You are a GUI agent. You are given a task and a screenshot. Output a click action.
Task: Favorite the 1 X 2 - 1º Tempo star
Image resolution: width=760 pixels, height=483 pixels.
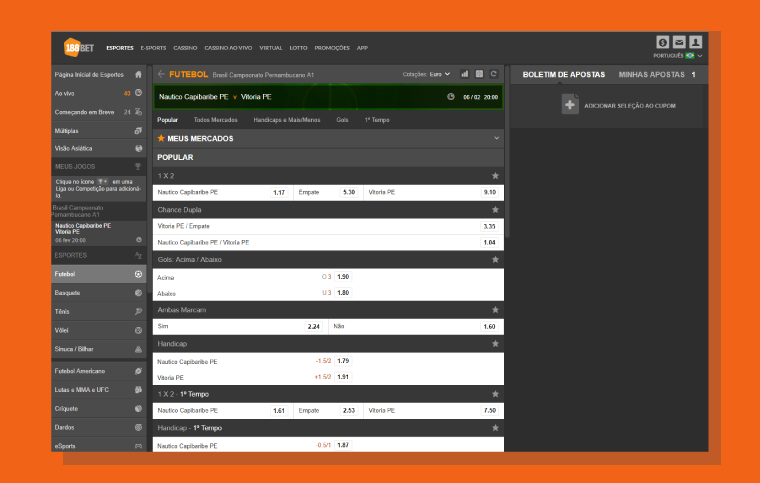(x=495, y=394)
